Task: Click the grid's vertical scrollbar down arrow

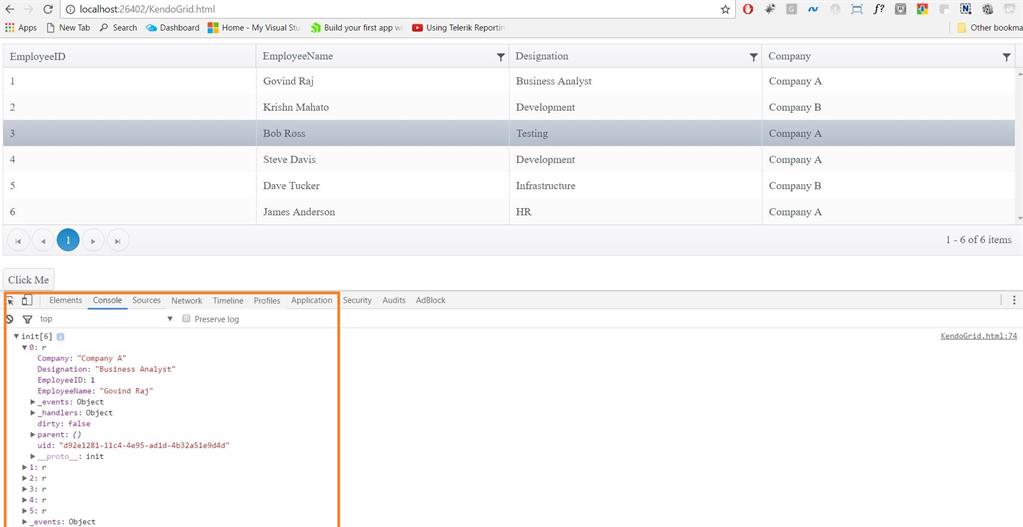Action: (1020, 218)
